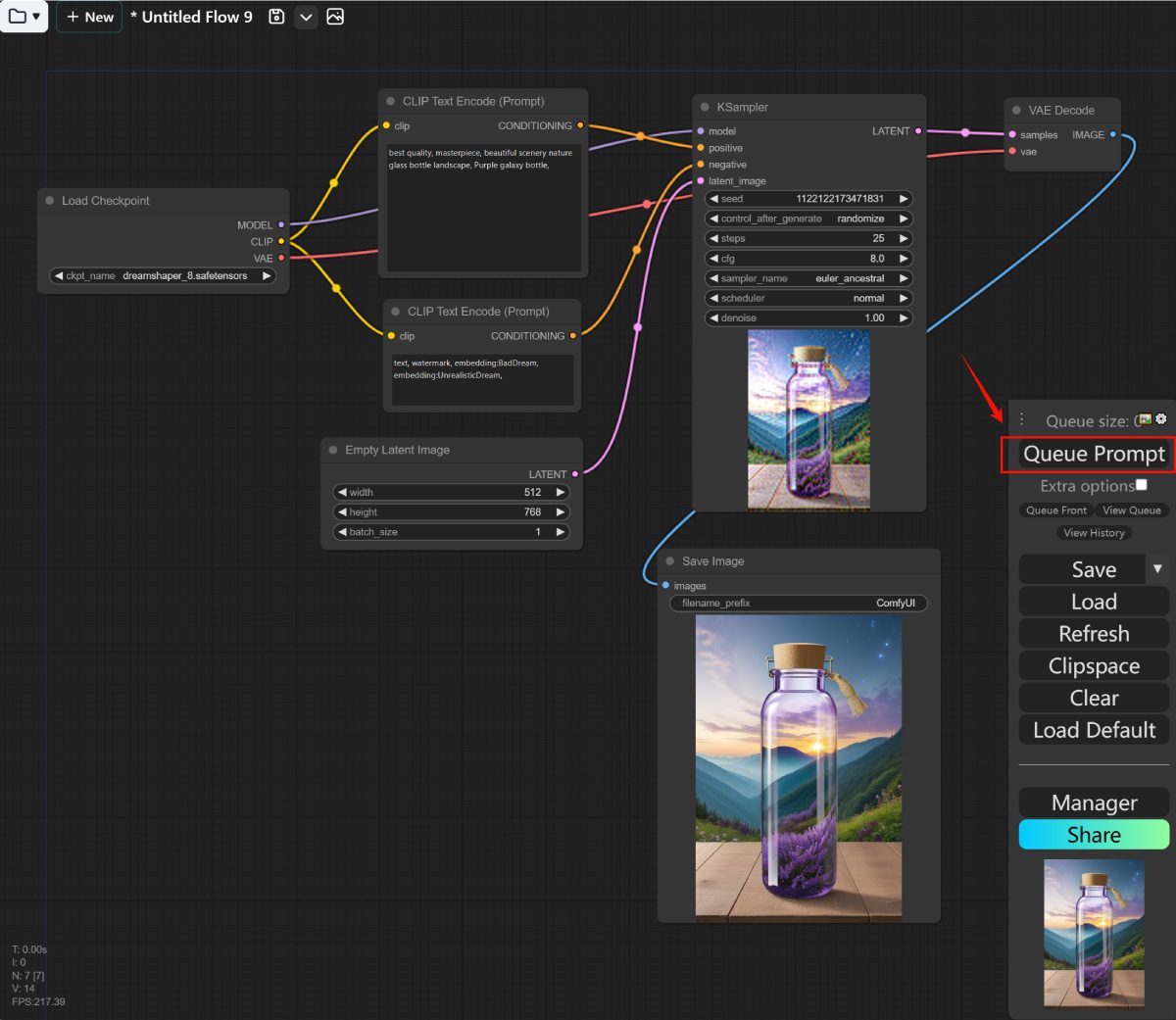
Task: Click the save workflow disk icon
Action: point(276,17)
